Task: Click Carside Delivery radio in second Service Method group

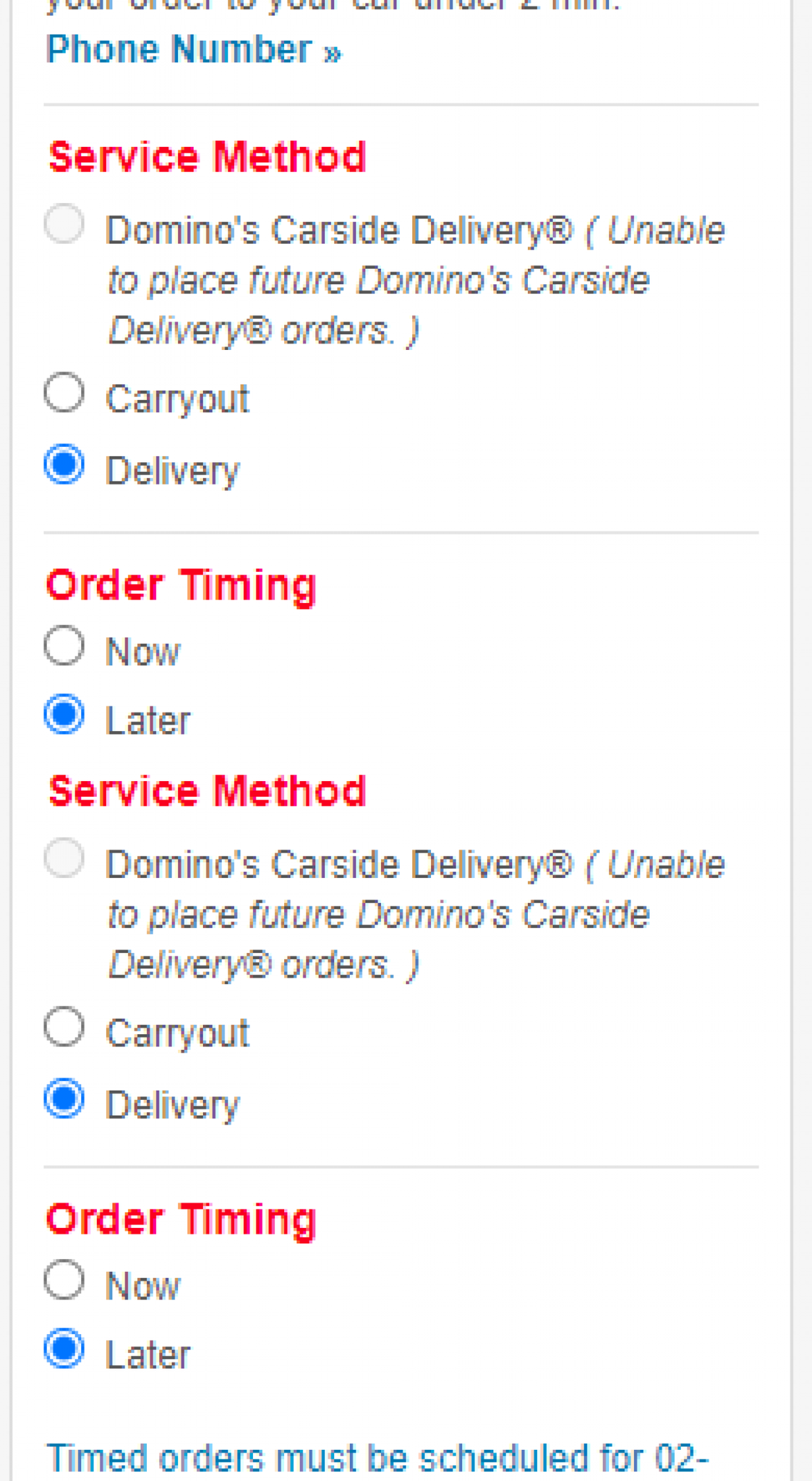Action: click(x=64, y=858)
